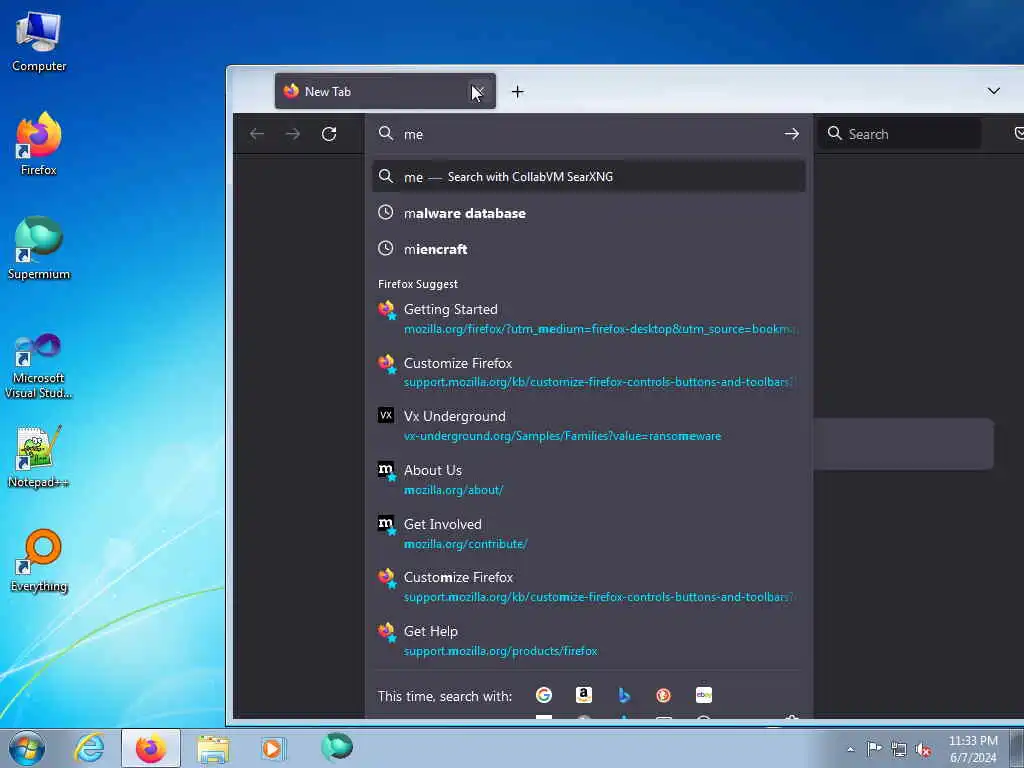Choose 'me — Search with CollabVM SearXNG'
This screenshot has height=768, width=1024.
(x=588, y=176)
